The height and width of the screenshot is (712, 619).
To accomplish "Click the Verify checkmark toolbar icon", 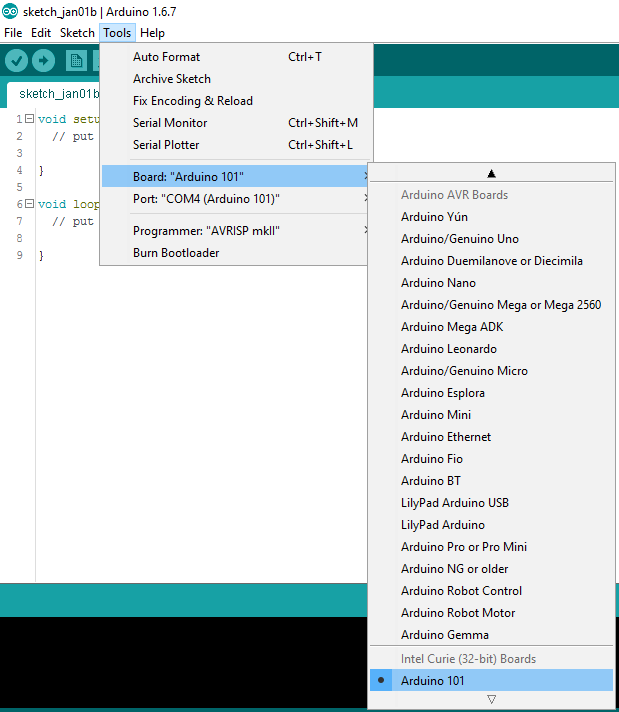I will 16,60.
